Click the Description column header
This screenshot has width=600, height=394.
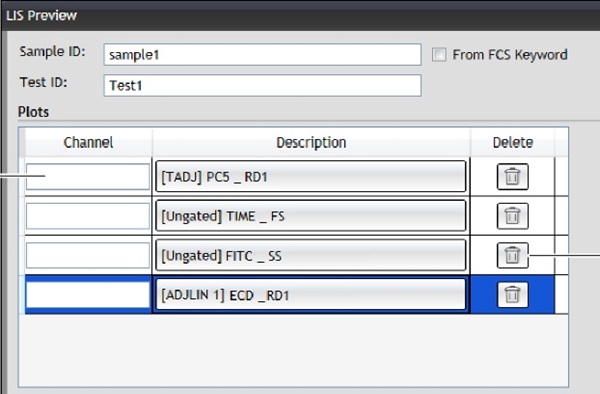(311, 142)
